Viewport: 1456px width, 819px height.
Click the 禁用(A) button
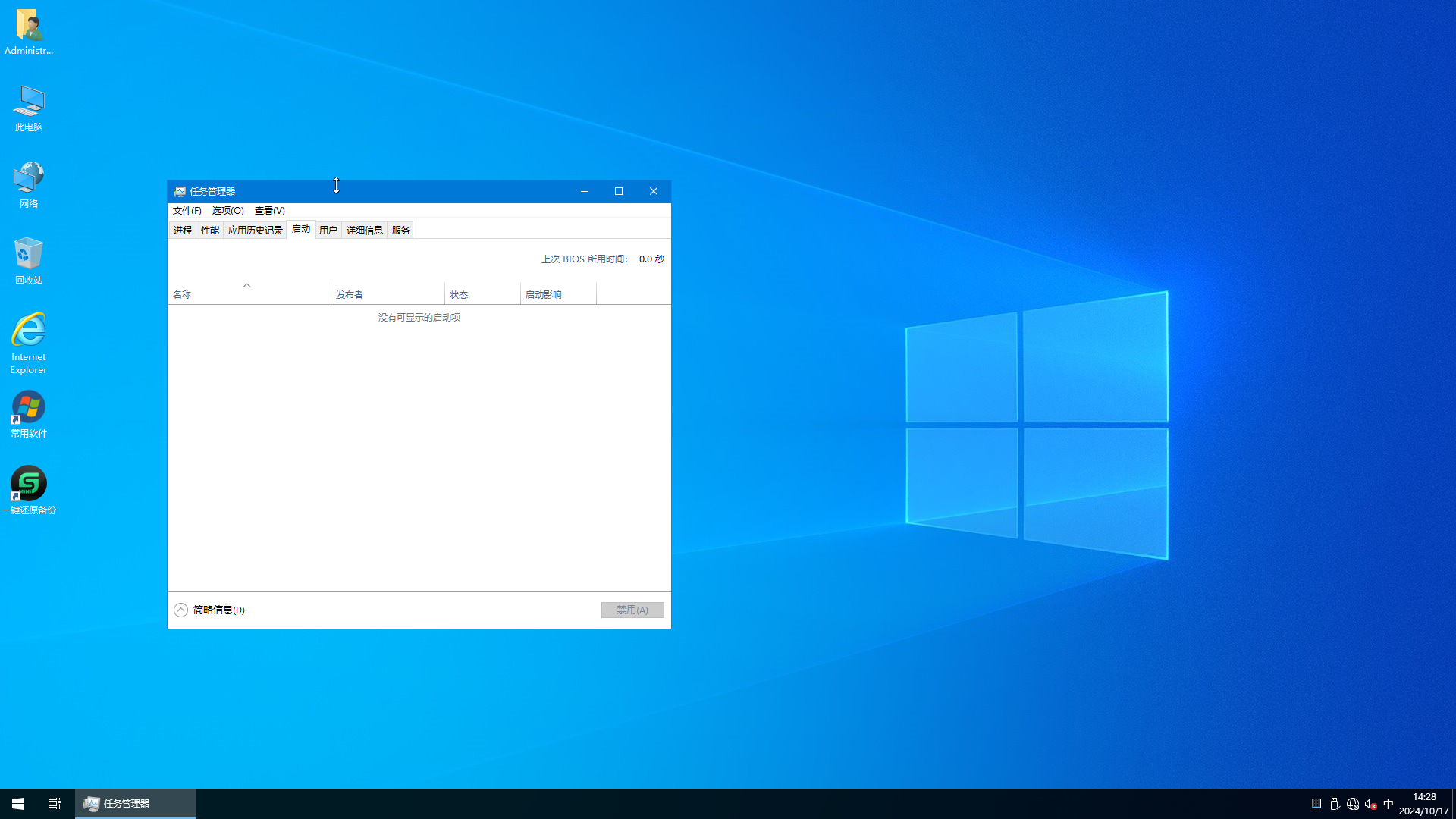(x=632, y=610)
